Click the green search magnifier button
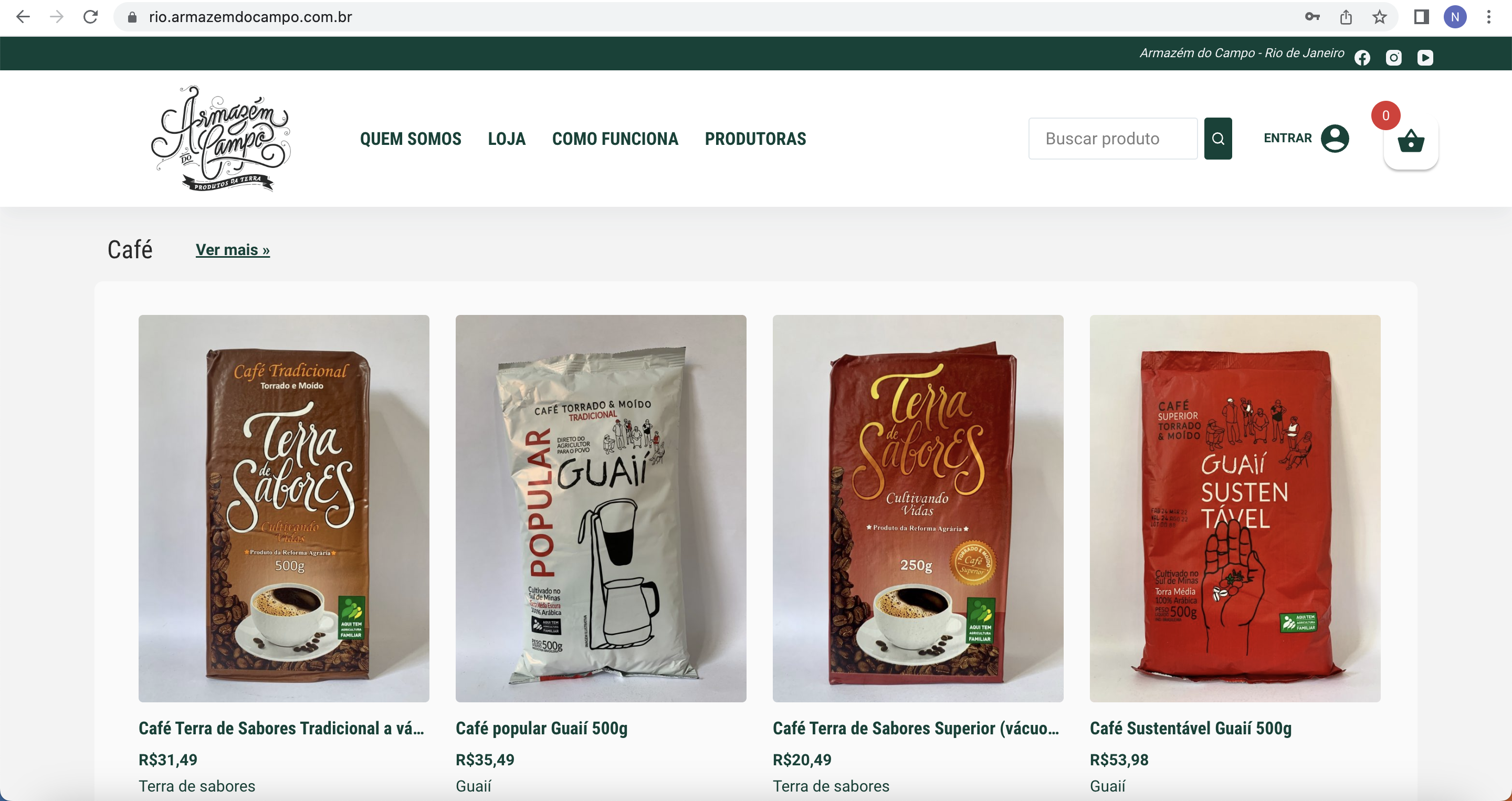The image size is (1512, 801). coord(1218,139)
